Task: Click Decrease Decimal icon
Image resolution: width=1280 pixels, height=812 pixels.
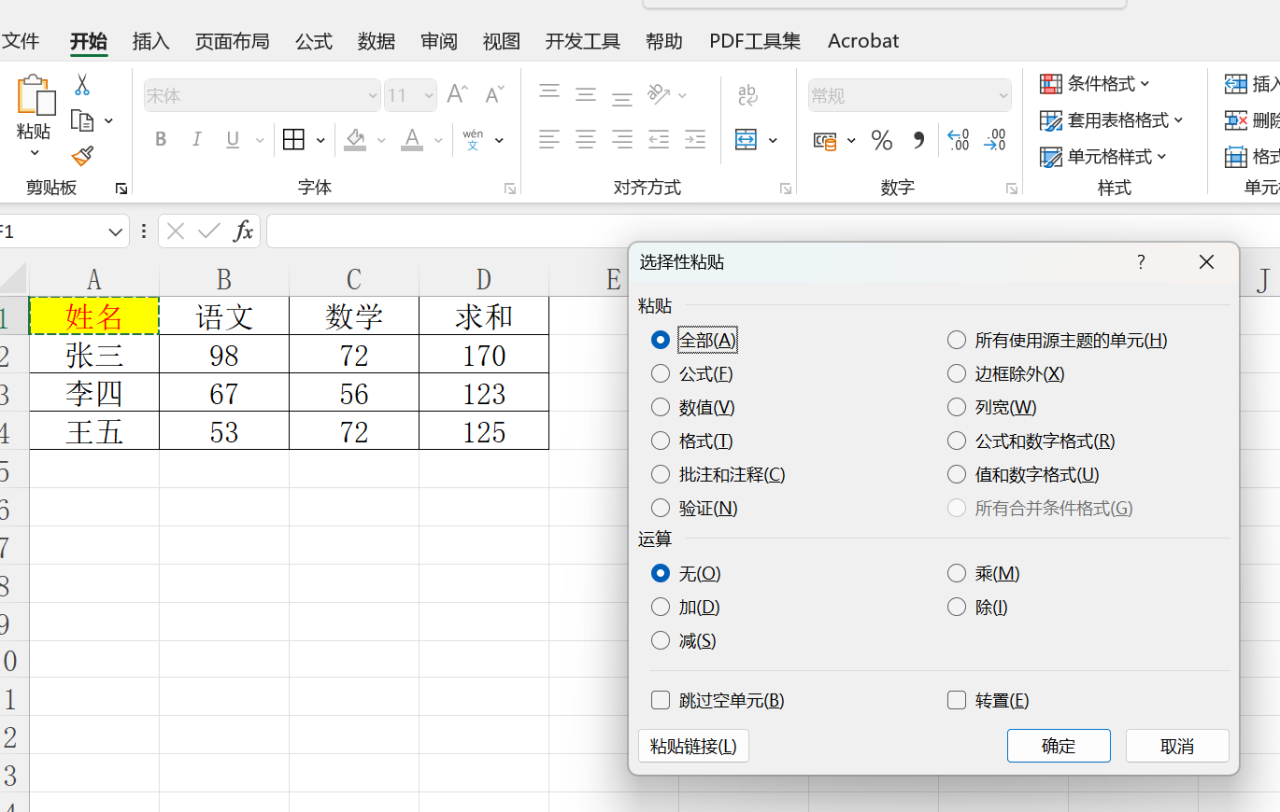Action: click(x=995, y=140)
